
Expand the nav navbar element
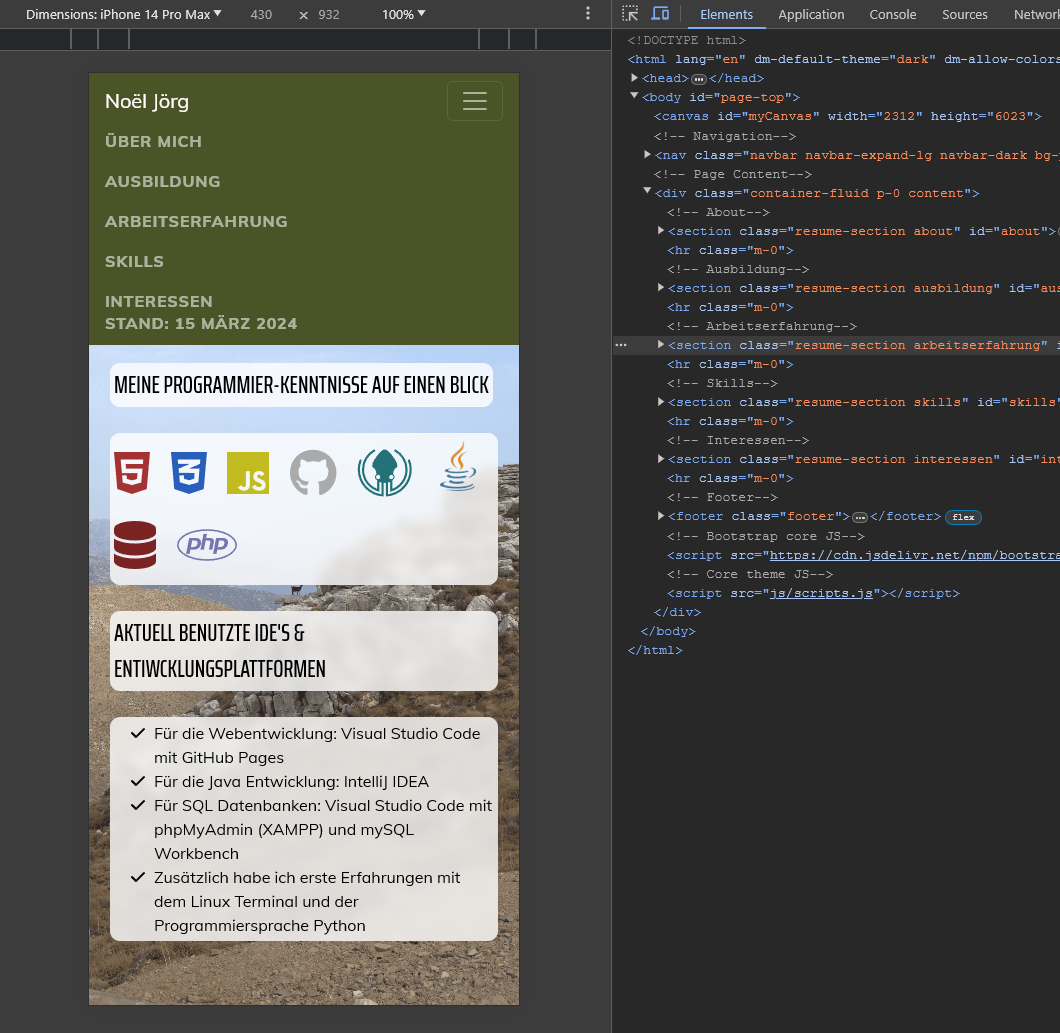point(647,154)
